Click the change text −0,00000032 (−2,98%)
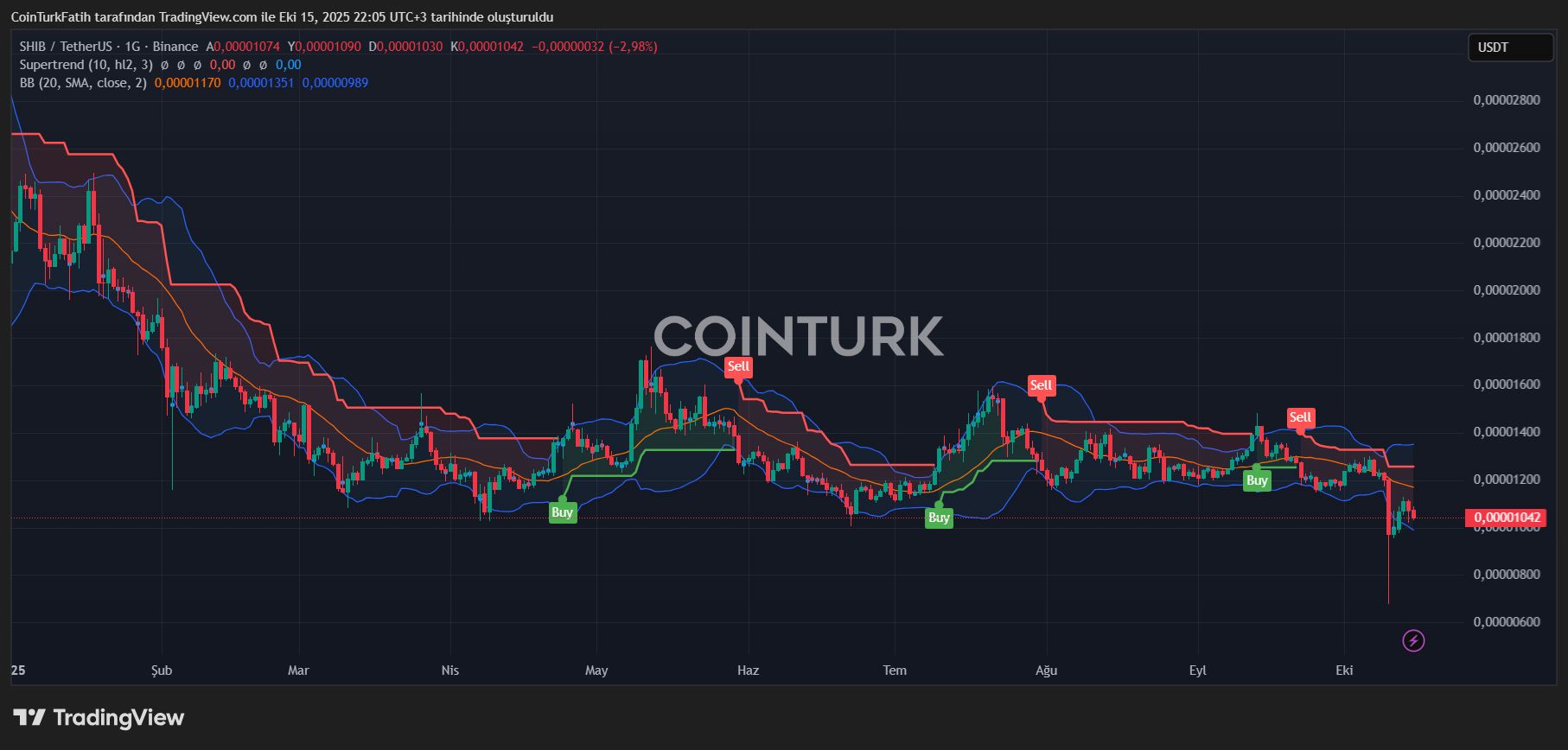 click(x=595, y=47)
